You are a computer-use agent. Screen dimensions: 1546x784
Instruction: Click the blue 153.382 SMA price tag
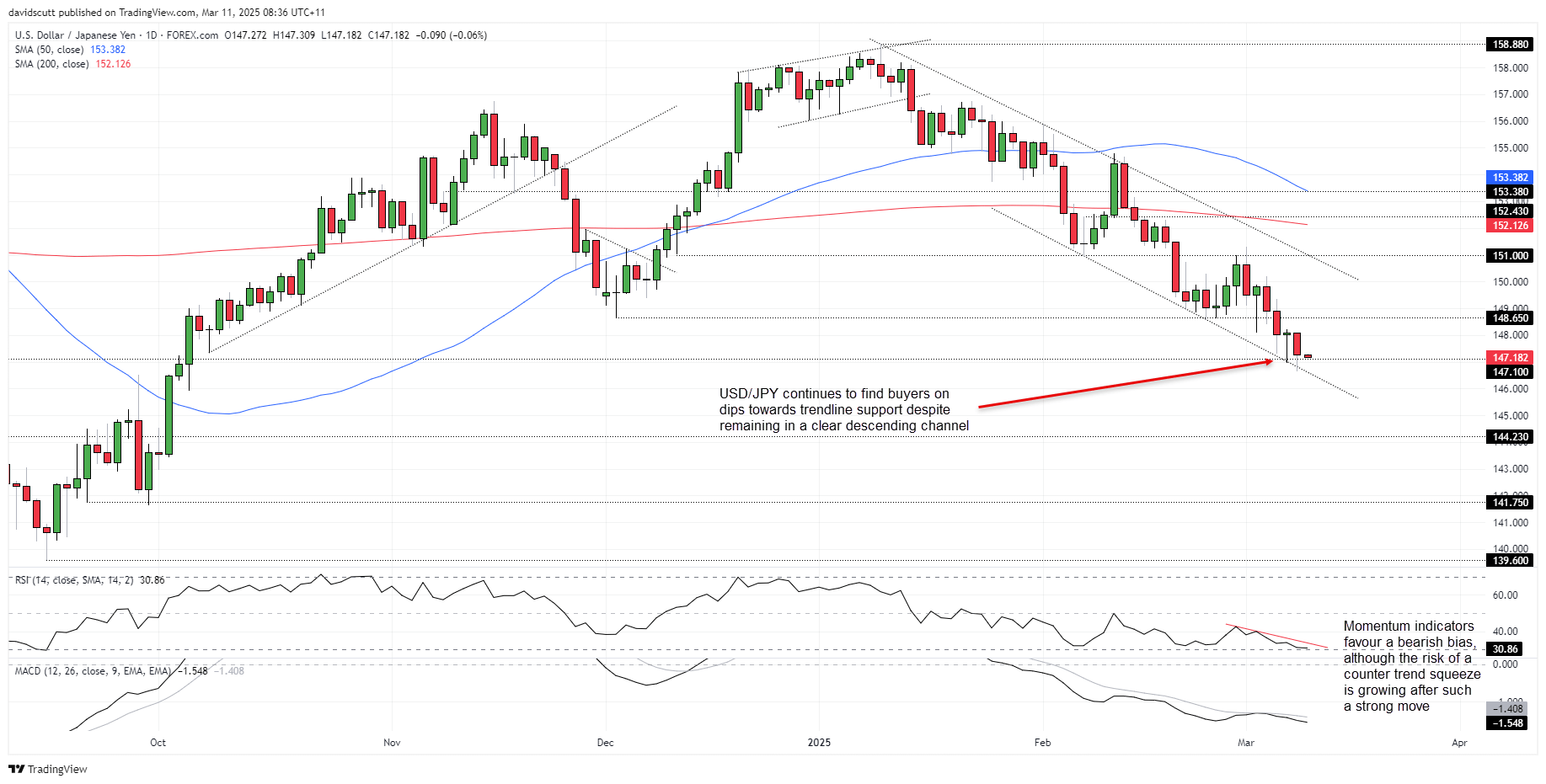click(x=1510, y=178)
